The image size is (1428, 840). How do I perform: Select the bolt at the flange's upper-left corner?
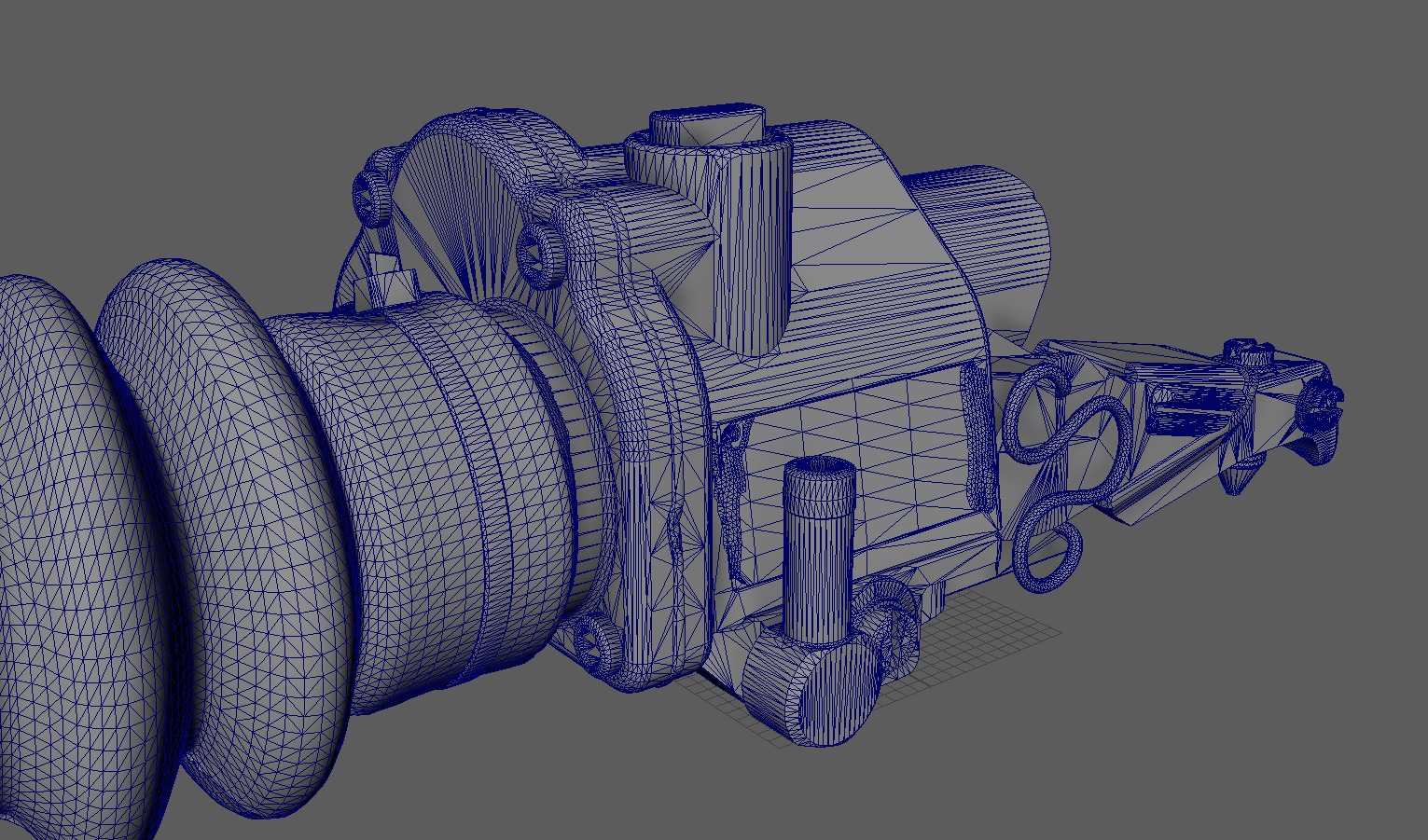[x=371, y=198]
